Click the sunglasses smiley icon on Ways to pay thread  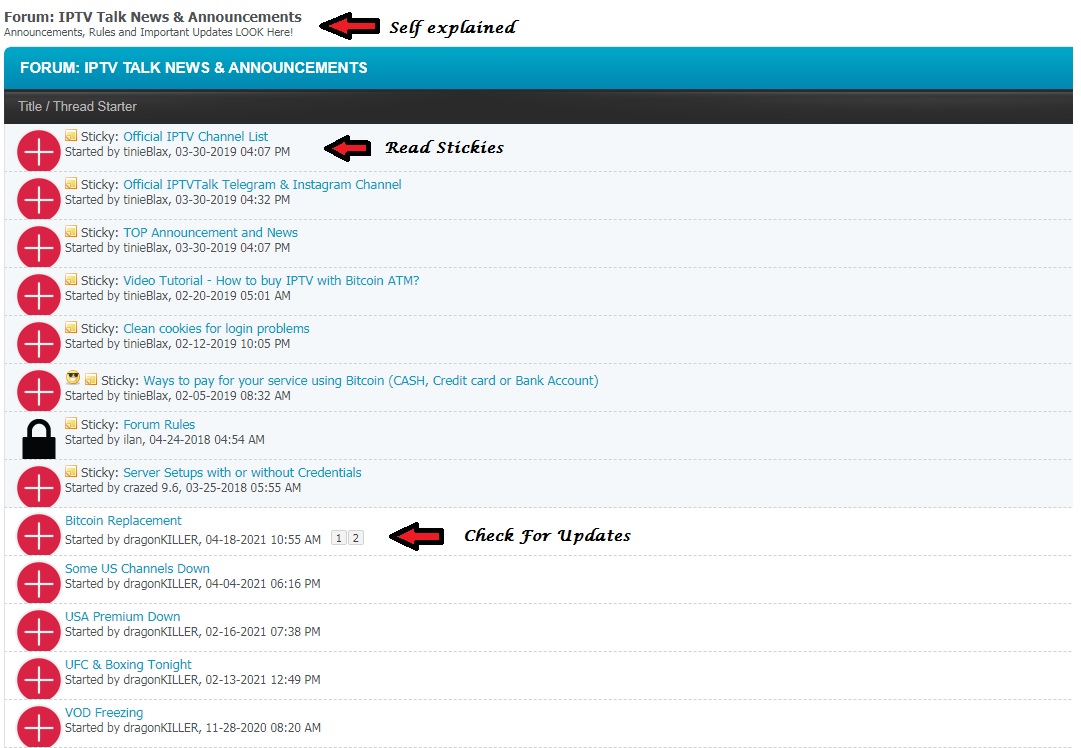[x=73, y=378]
